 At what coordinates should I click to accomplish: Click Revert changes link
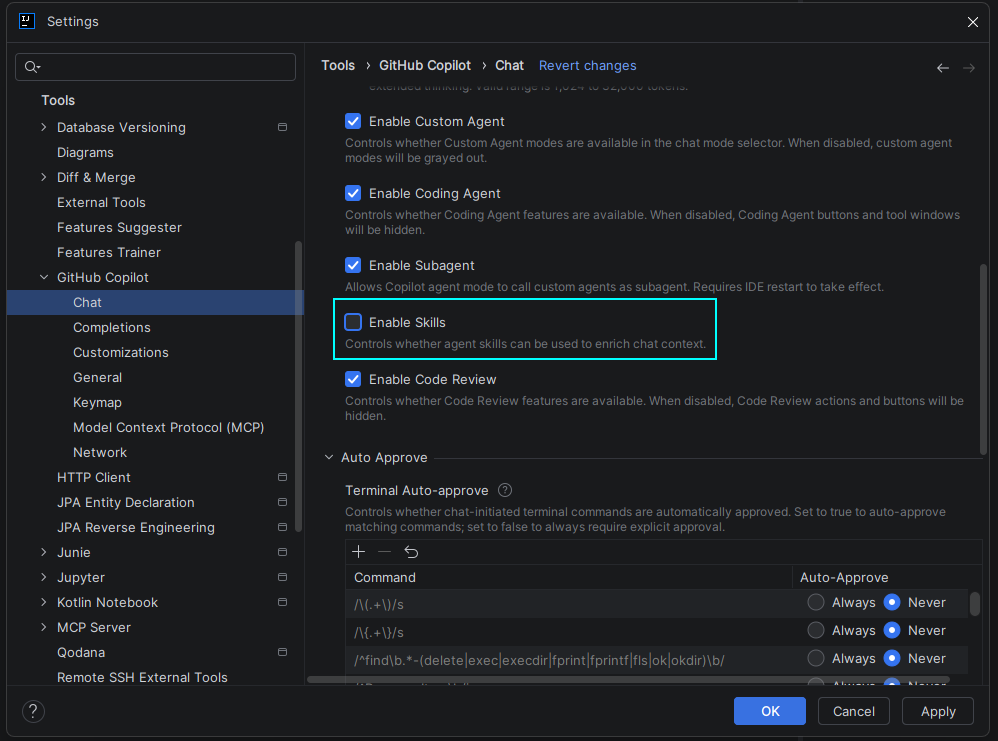pyautogui.click(x=587, y=66)
